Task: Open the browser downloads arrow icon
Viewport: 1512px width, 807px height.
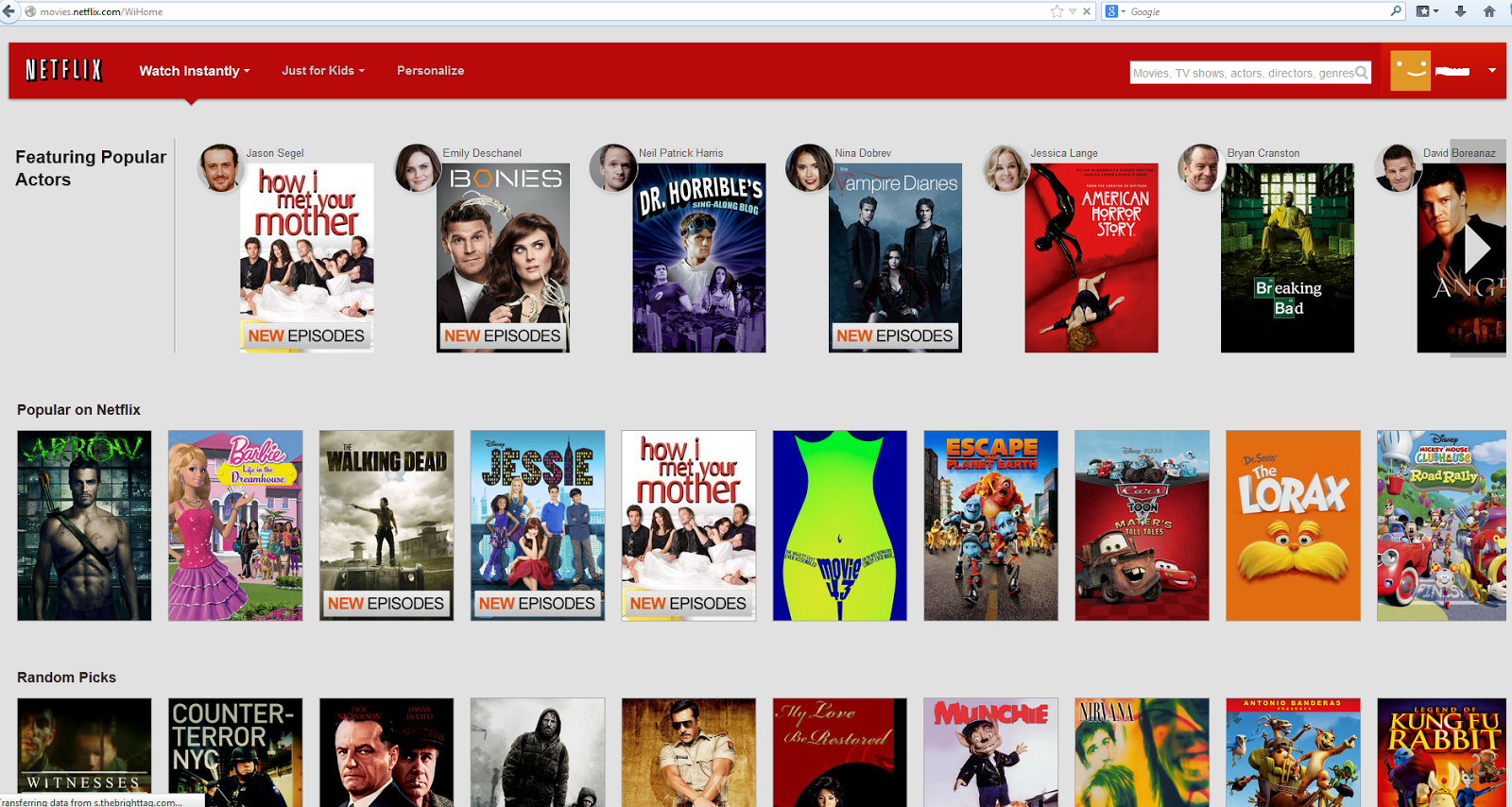Action: (x=1460, y=11)
